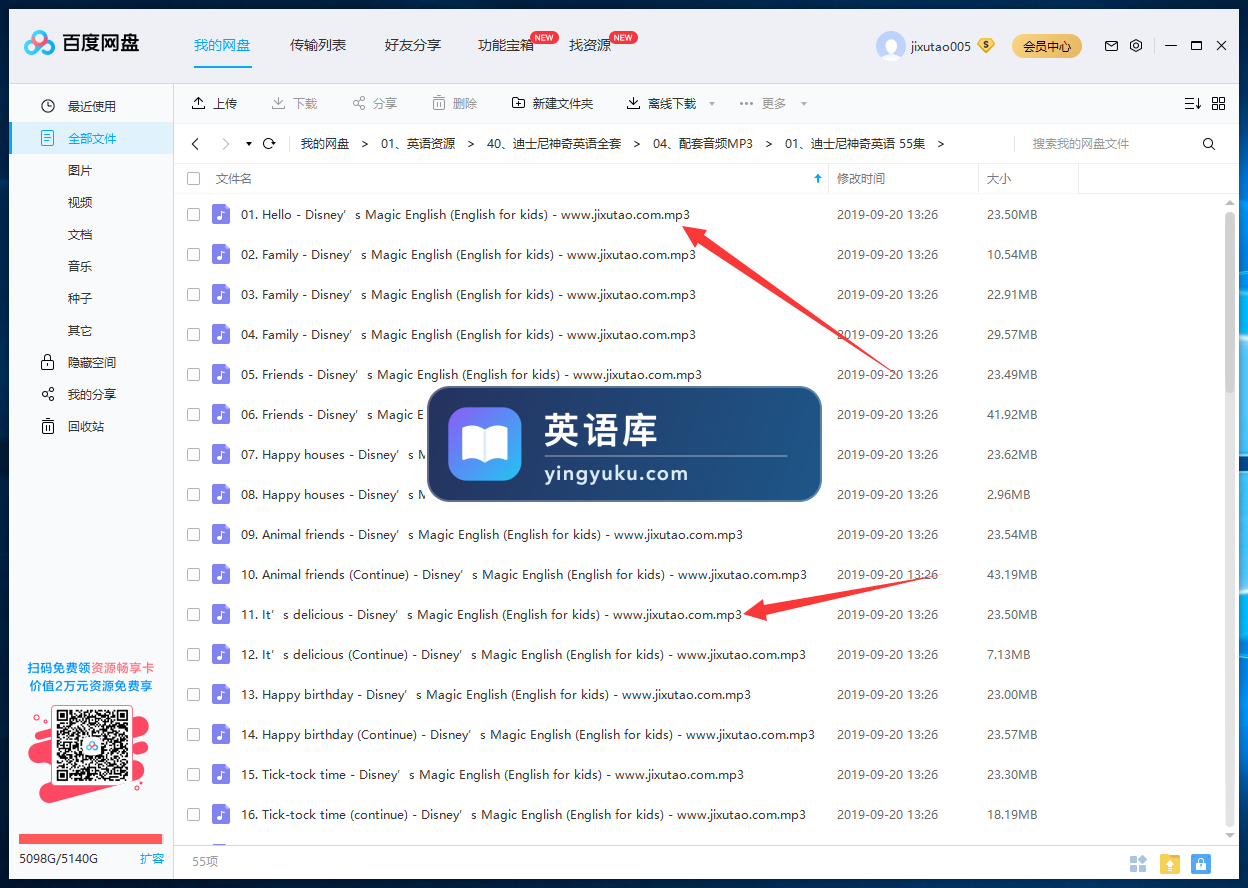Click the Expand capacity (扩容) link
The height and width of the screenshot is (888, 1248).
(151, 858)
